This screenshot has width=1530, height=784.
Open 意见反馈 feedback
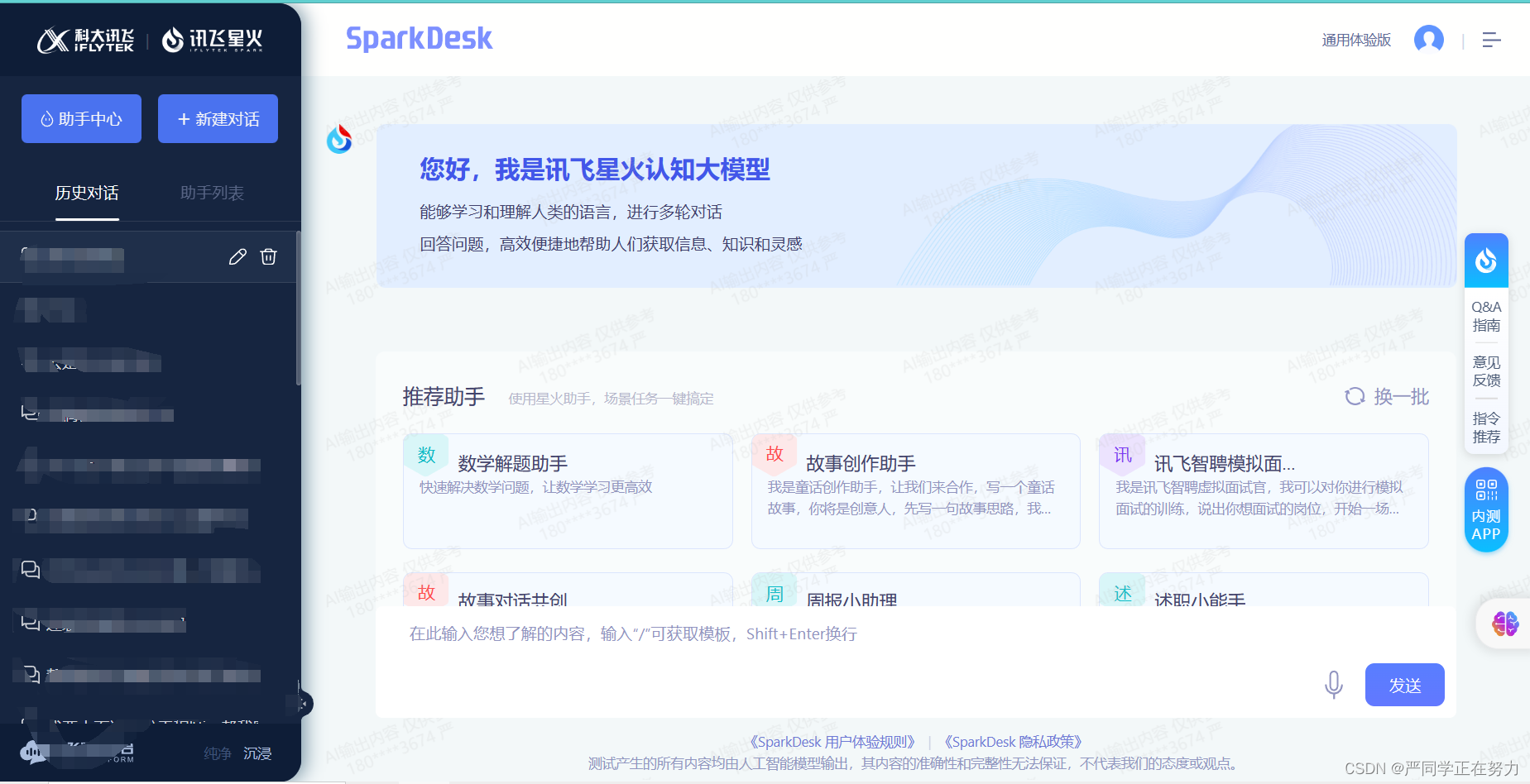click(1486, 371)
